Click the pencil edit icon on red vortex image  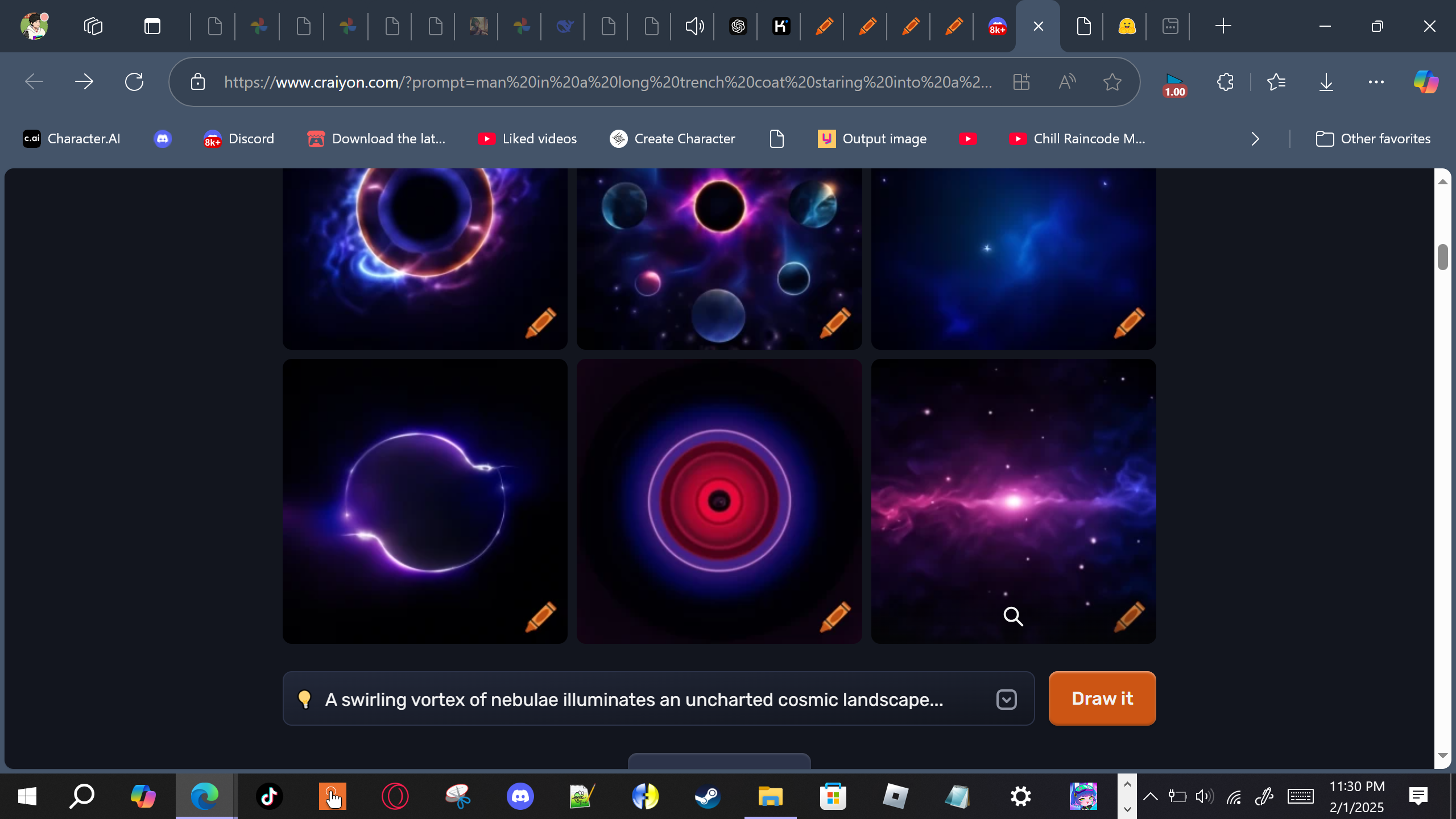pyautogui.click(x=834, y=617)
